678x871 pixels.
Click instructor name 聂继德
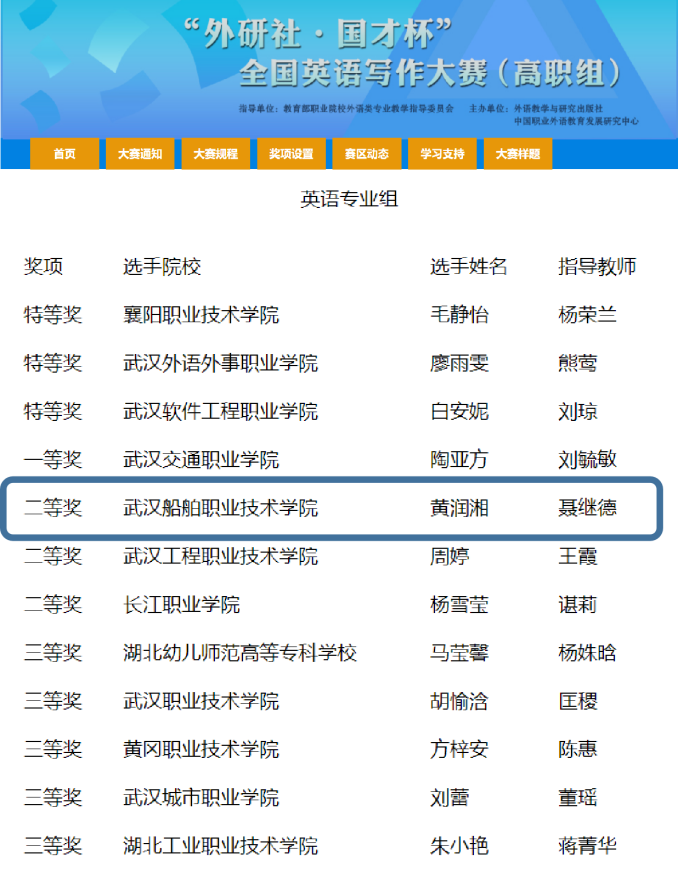click(x=587, y=508)
